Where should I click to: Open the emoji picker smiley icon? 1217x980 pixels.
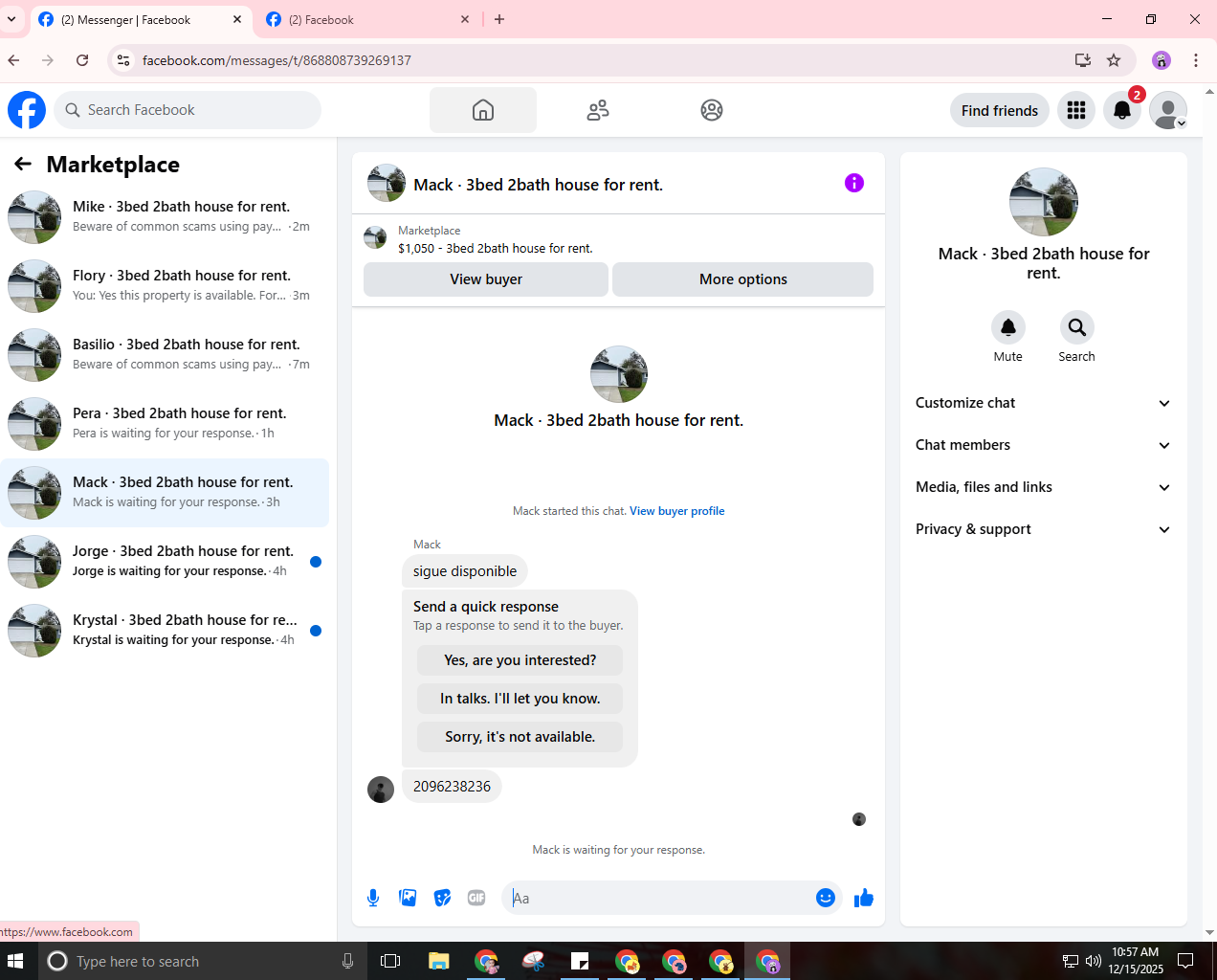[826, 898]
